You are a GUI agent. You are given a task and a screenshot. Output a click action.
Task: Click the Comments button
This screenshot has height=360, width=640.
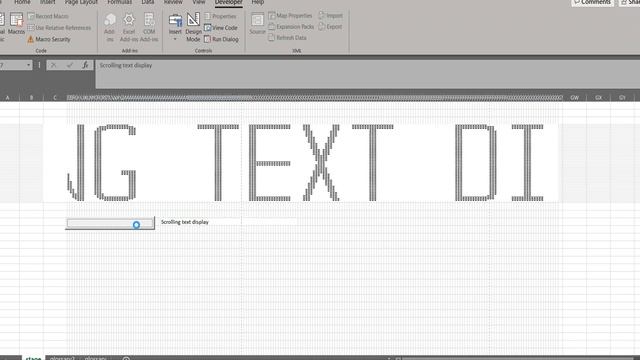pos(592,2)
